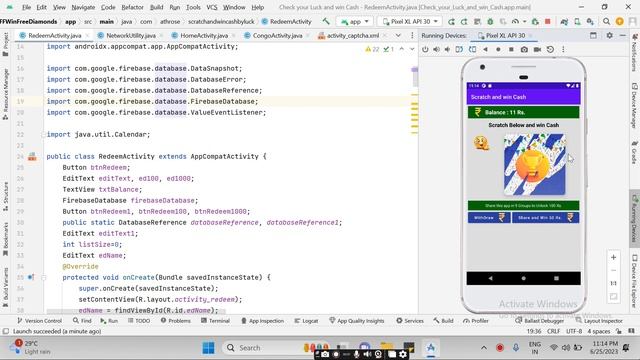Toggle read-only lock in status bar
Viewport: 640px width, 360px height.
click(619, 331)
